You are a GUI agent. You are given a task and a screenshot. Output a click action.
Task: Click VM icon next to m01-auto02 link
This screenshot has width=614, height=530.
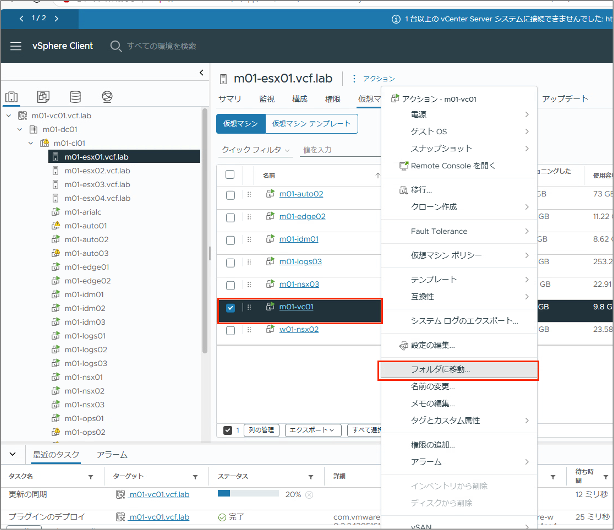270,194
